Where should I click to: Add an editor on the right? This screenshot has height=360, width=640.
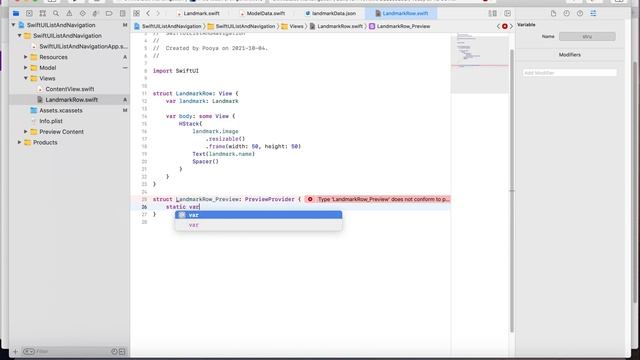[507, 13]
